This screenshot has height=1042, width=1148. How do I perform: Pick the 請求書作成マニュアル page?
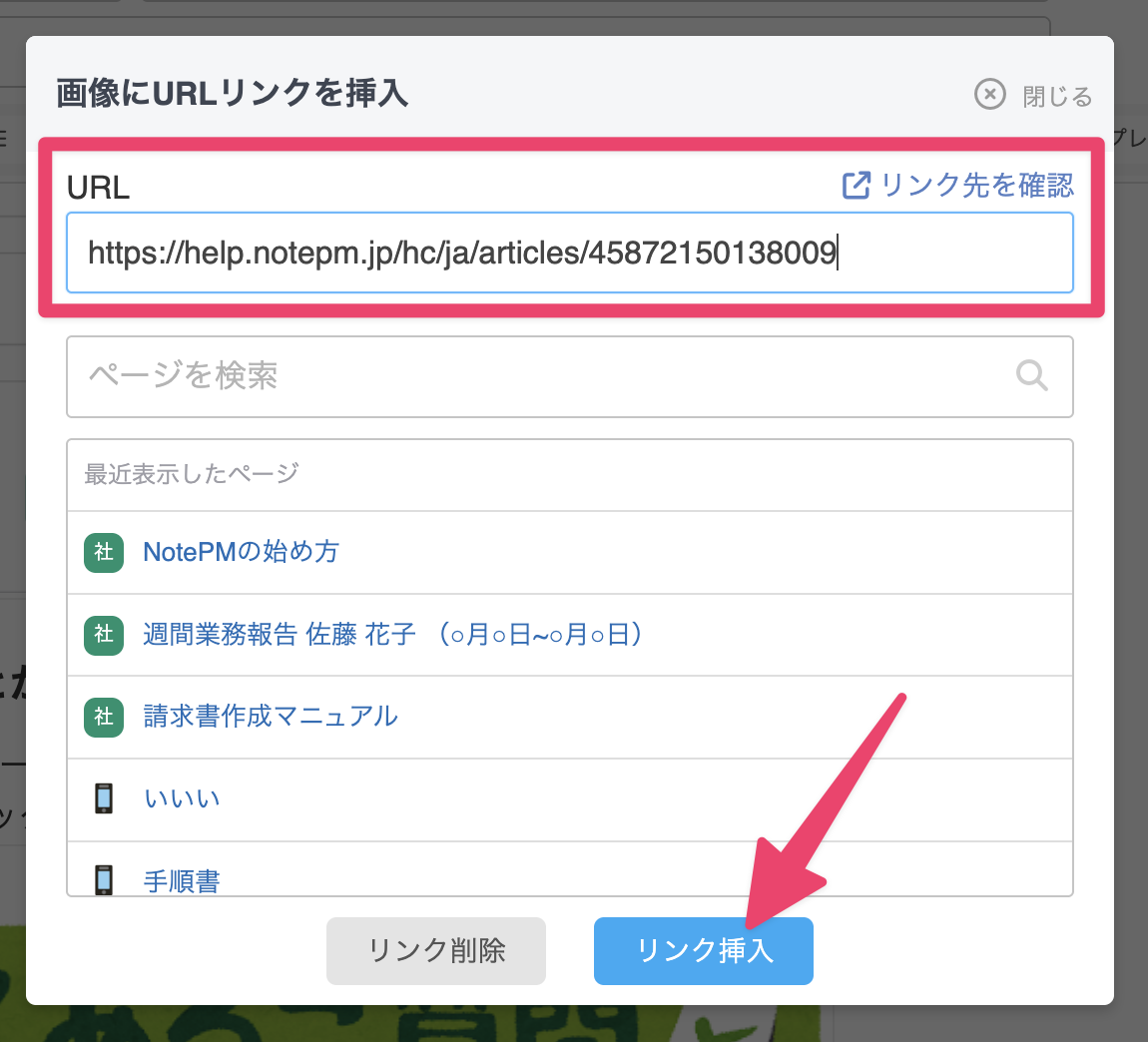[x=271, y=717]
